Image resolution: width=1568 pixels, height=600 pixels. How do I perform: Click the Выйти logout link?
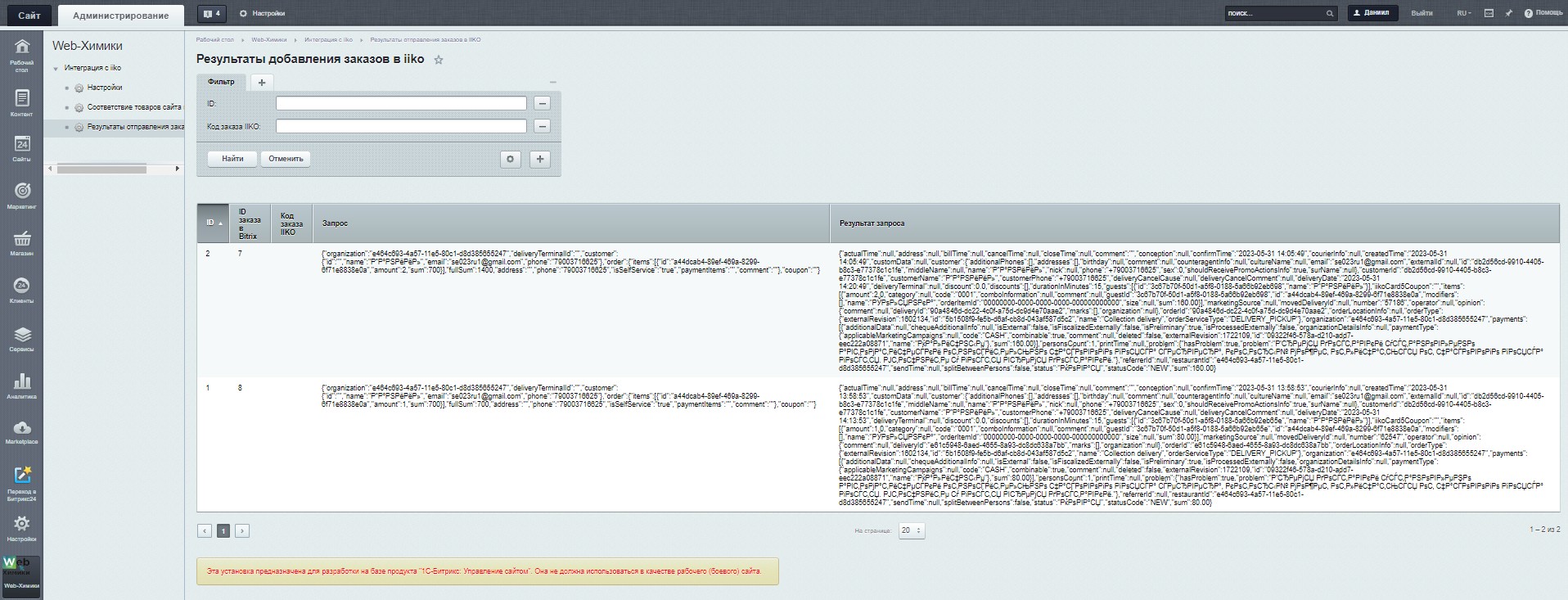pos(1422,13)
